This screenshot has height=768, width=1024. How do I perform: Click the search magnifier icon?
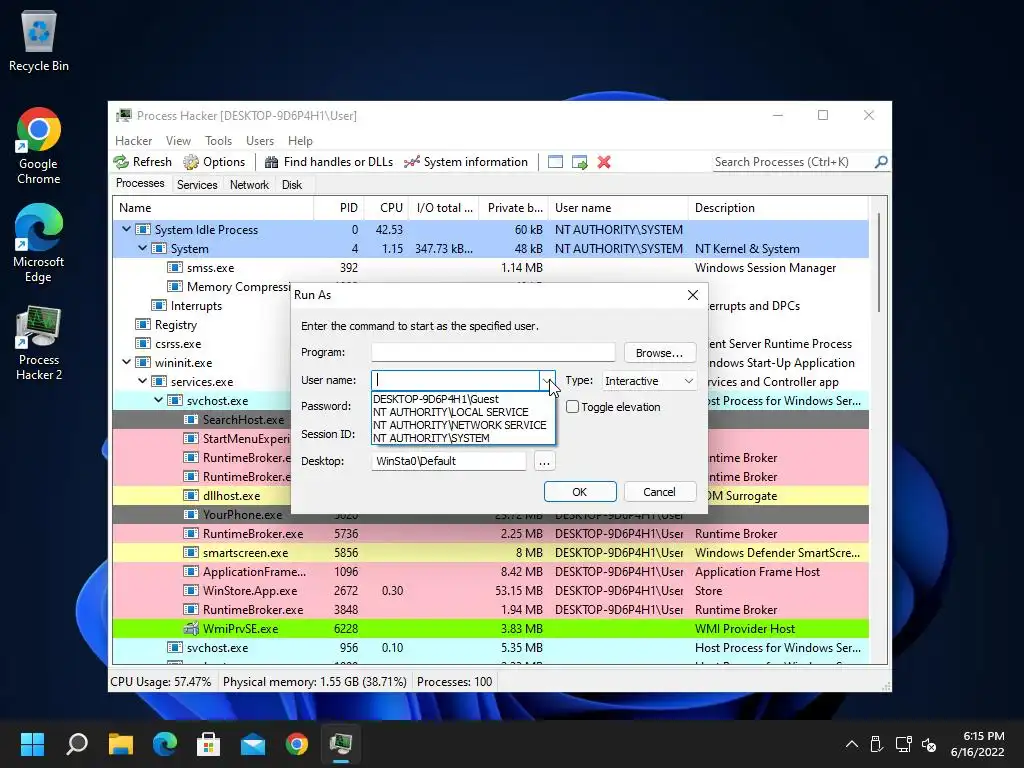point(880,161)
